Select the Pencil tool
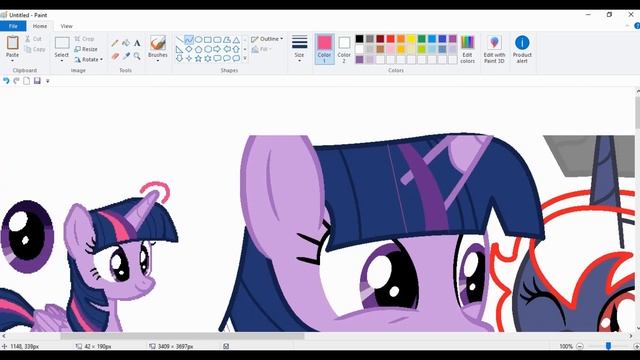 [x=116, y=43]
